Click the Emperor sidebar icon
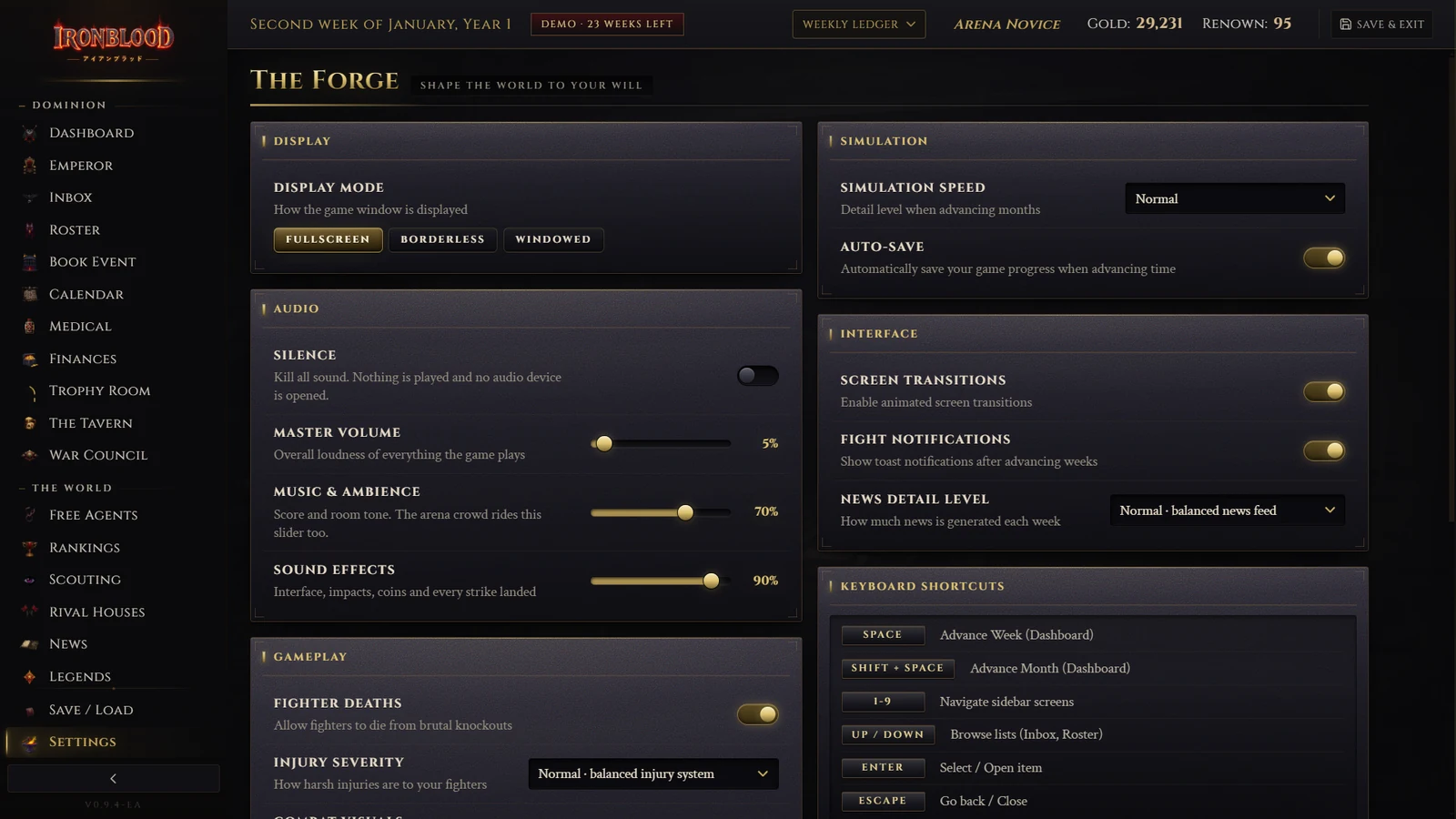Image resolution: width=1456 pixels, height=819 pixels. point(30,166)
